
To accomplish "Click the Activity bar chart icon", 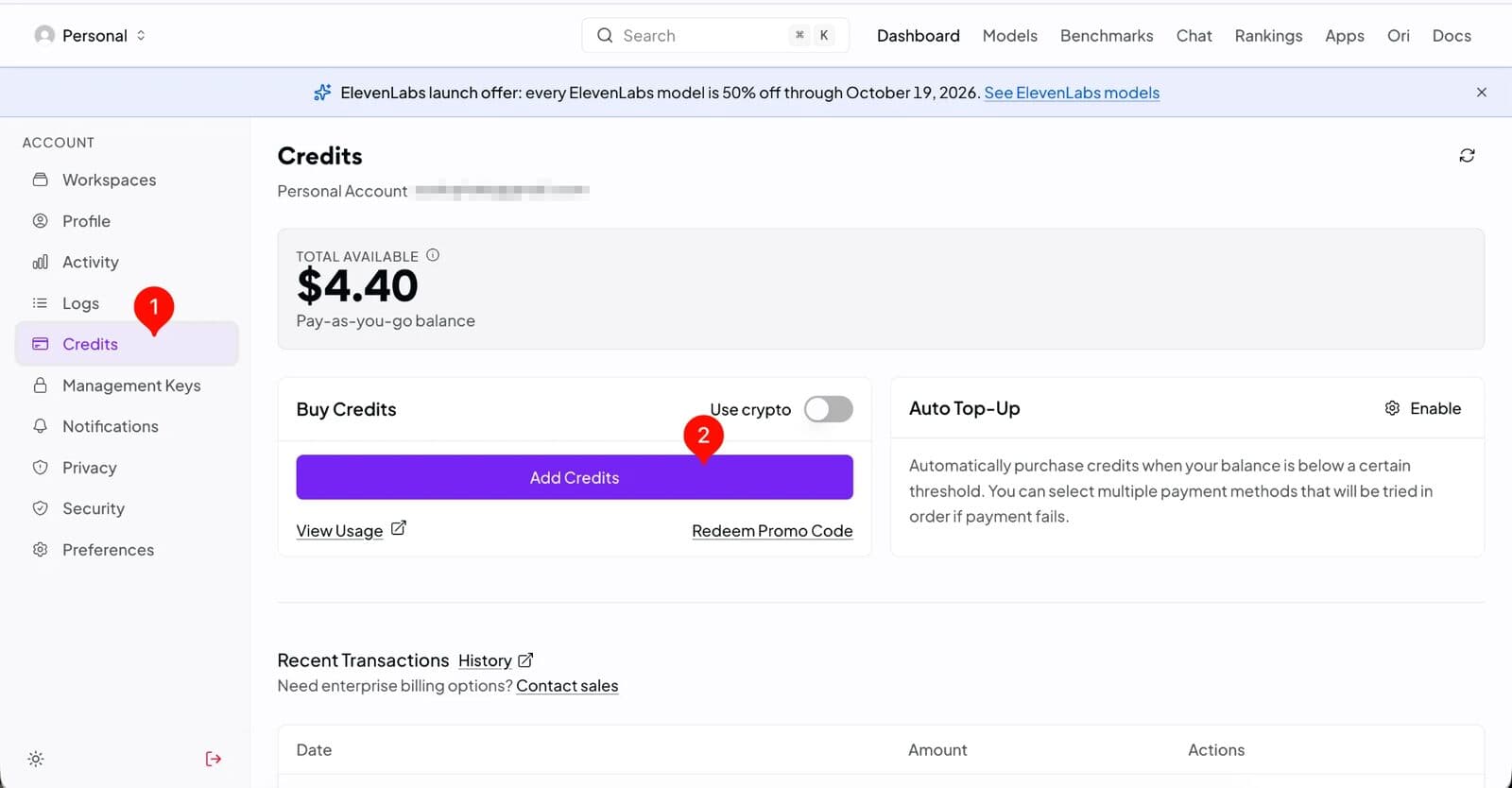I will click(x=40, y=262).
